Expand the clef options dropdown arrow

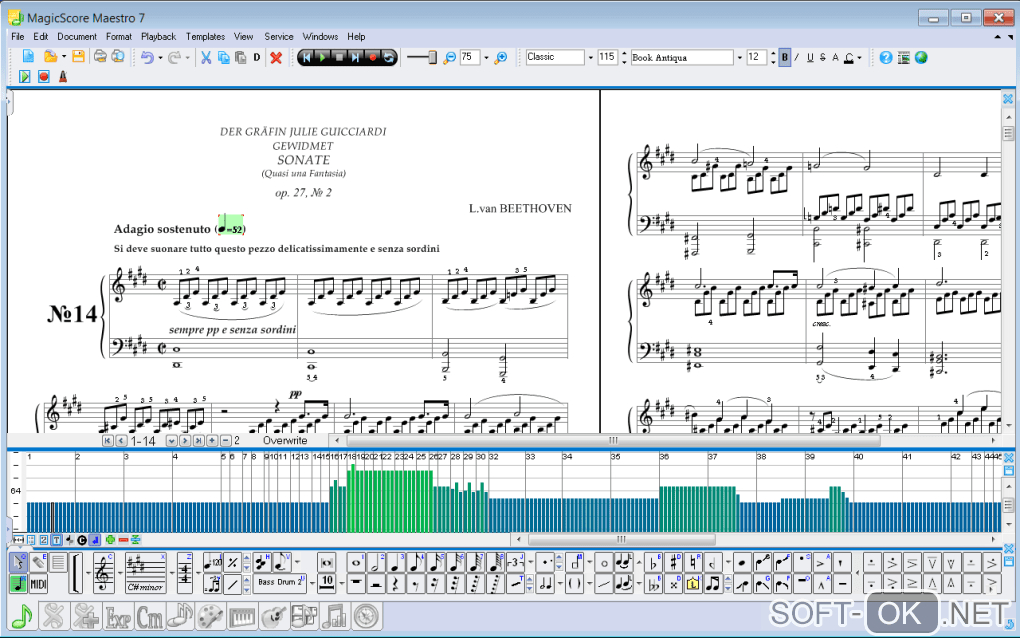pos(120,573)
